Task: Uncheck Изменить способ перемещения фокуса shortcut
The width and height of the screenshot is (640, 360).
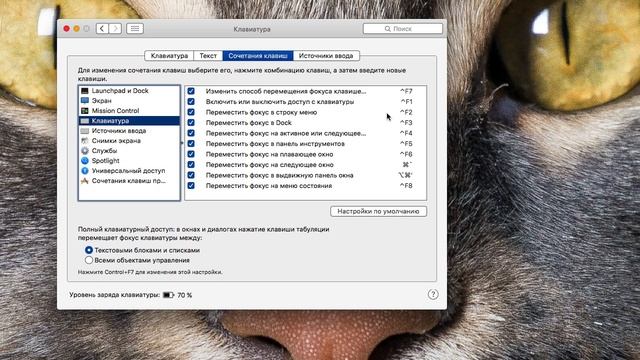Action: (x=191, y=91)
